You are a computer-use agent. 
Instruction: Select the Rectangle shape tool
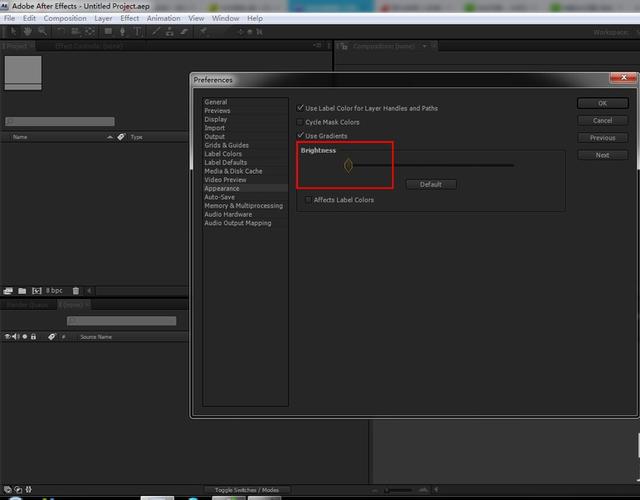108,31
